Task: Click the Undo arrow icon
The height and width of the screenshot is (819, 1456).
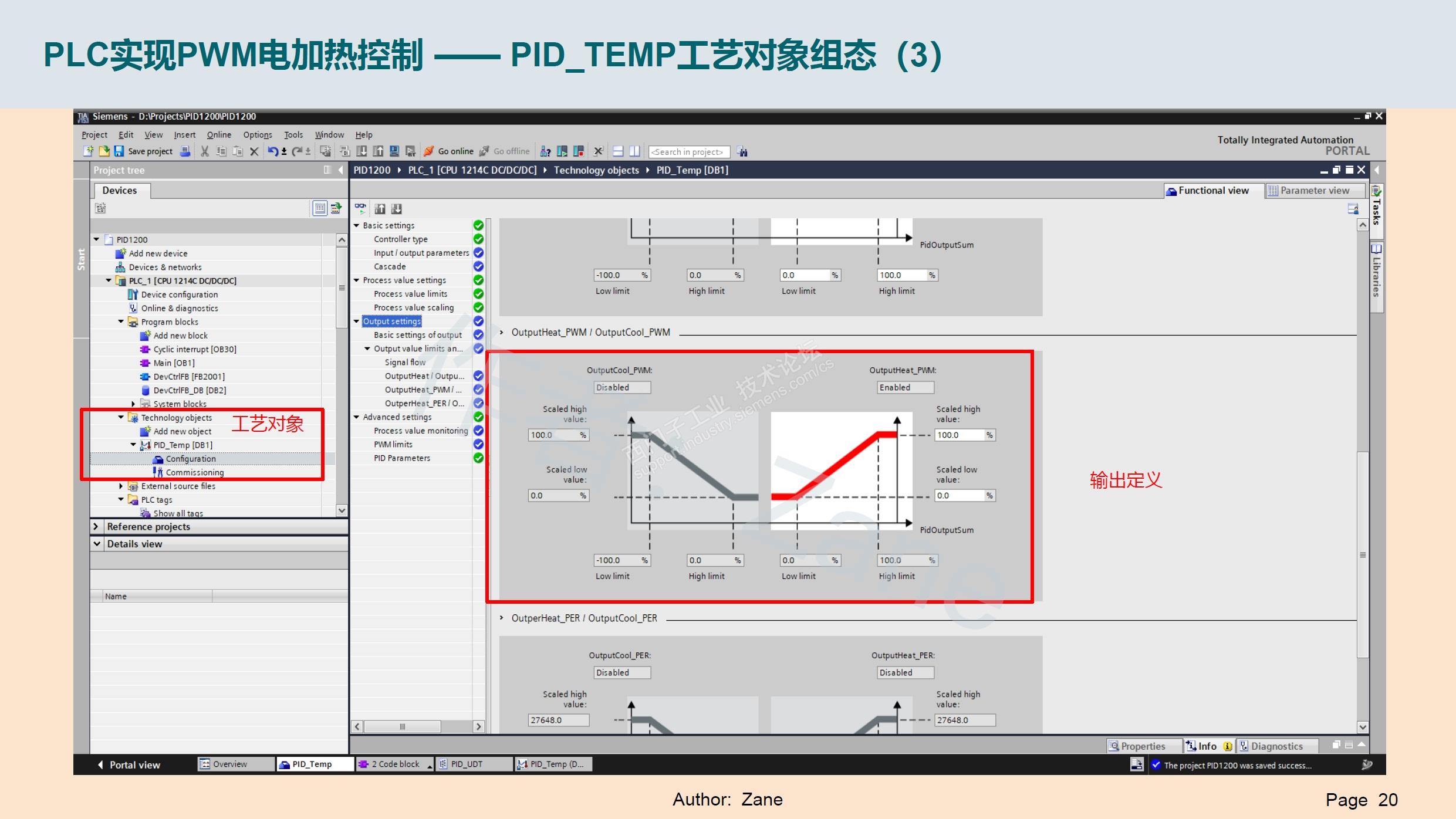Action: point(273,151)
